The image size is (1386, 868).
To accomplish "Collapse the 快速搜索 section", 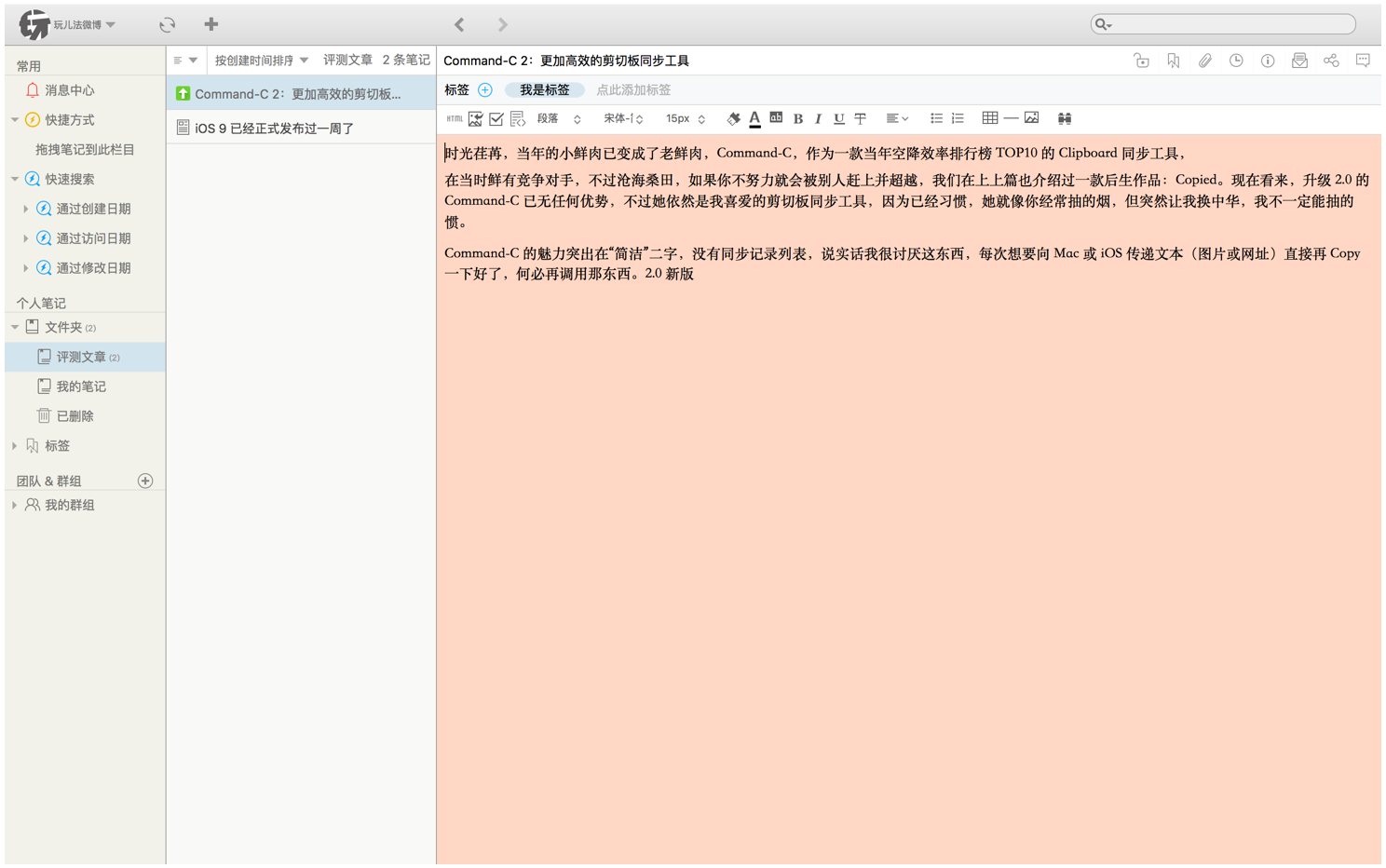I will click(15, 179).
